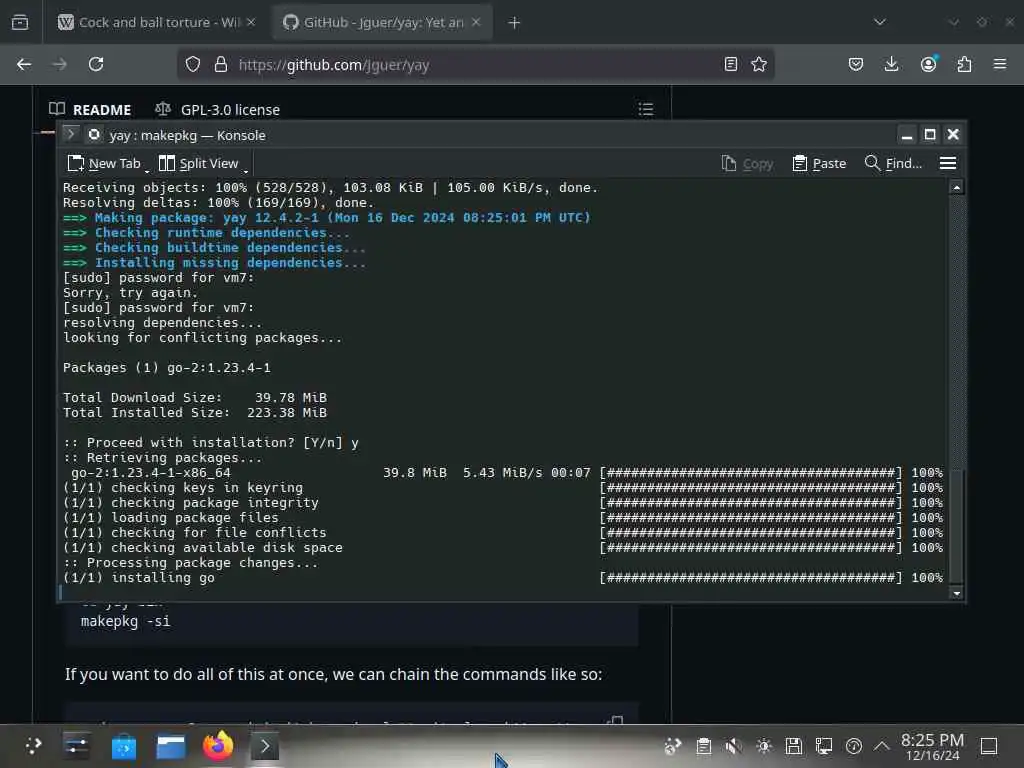Open README outline table of contents
Screen dimensions: 1024x768
pos(645,109)
